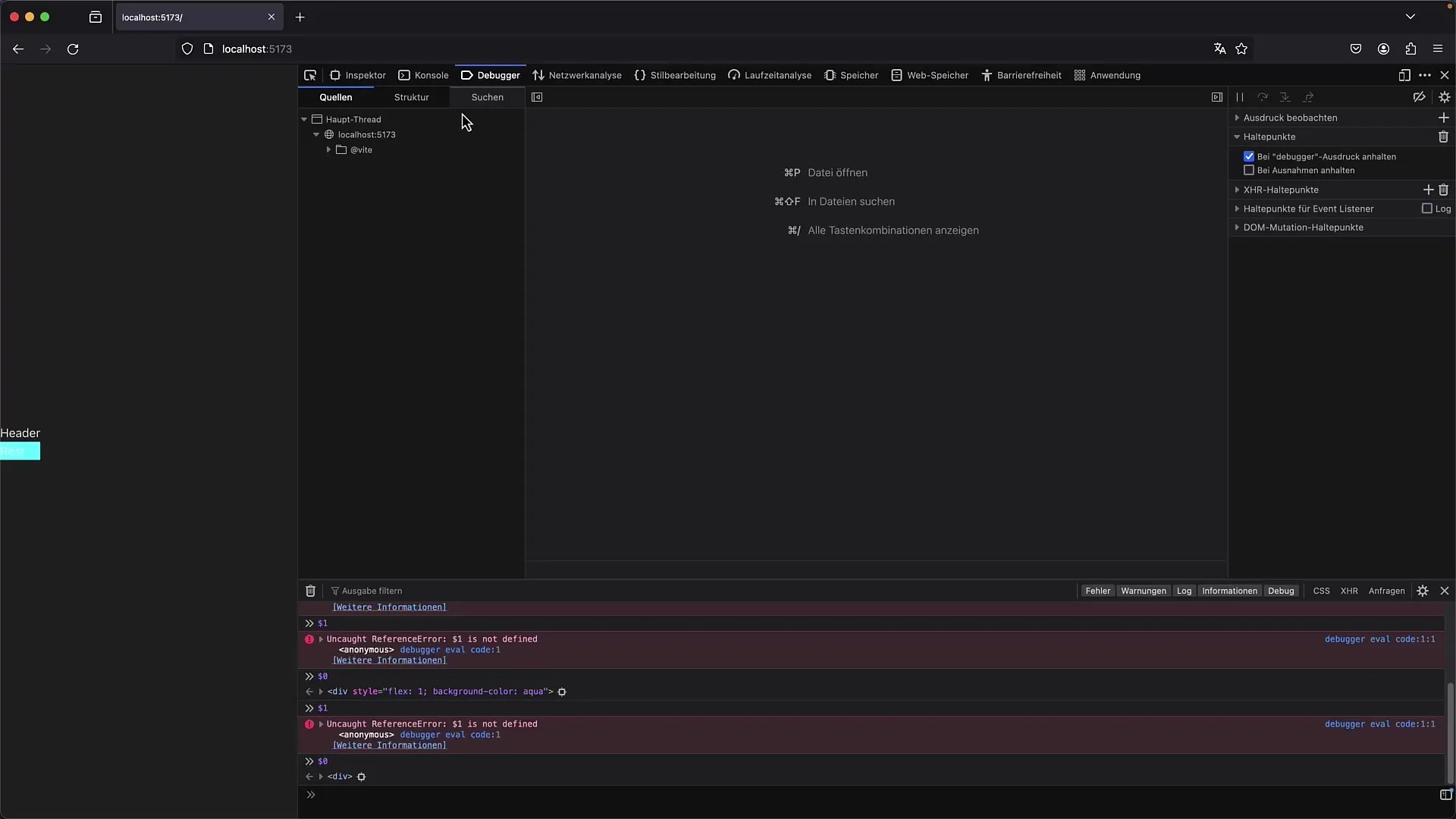Screen dimensions: 1456x819
Task: Clear console output trash icon
Action: [310, 591]
